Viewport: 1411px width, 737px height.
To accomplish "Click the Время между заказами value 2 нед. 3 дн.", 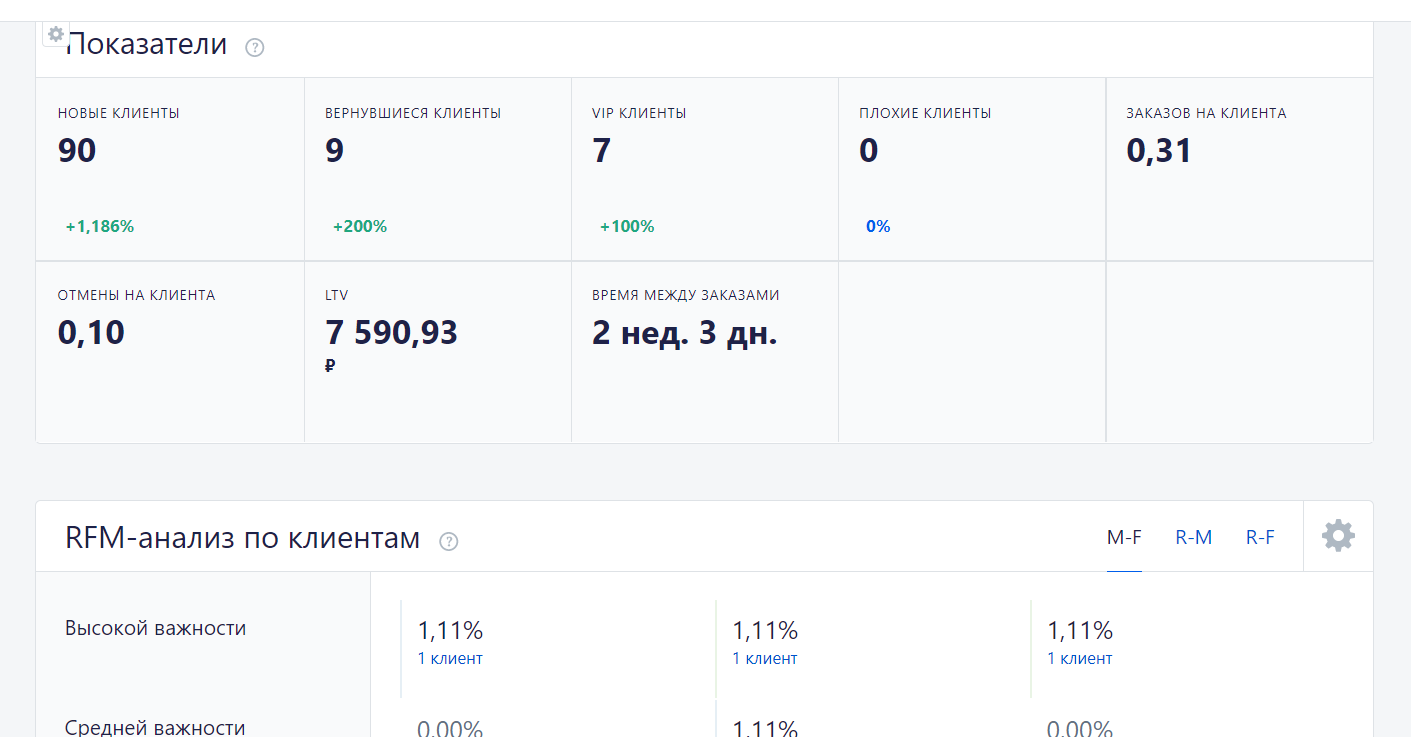I will pyautogui.click(x=685, y=333).
